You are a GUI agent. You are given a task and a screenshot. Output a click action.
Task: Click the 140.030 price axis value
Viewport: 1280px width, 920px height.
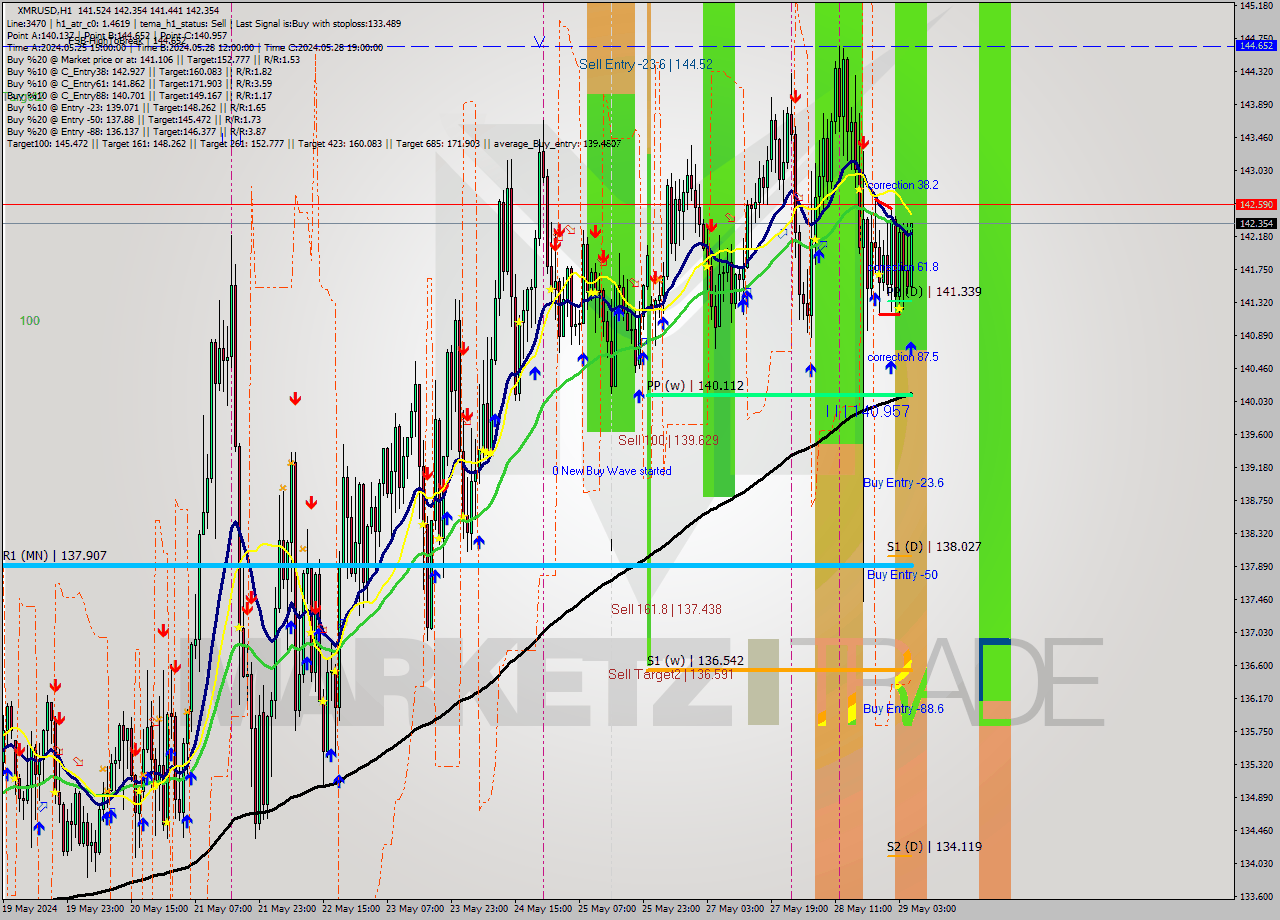tap(1256, 401)
